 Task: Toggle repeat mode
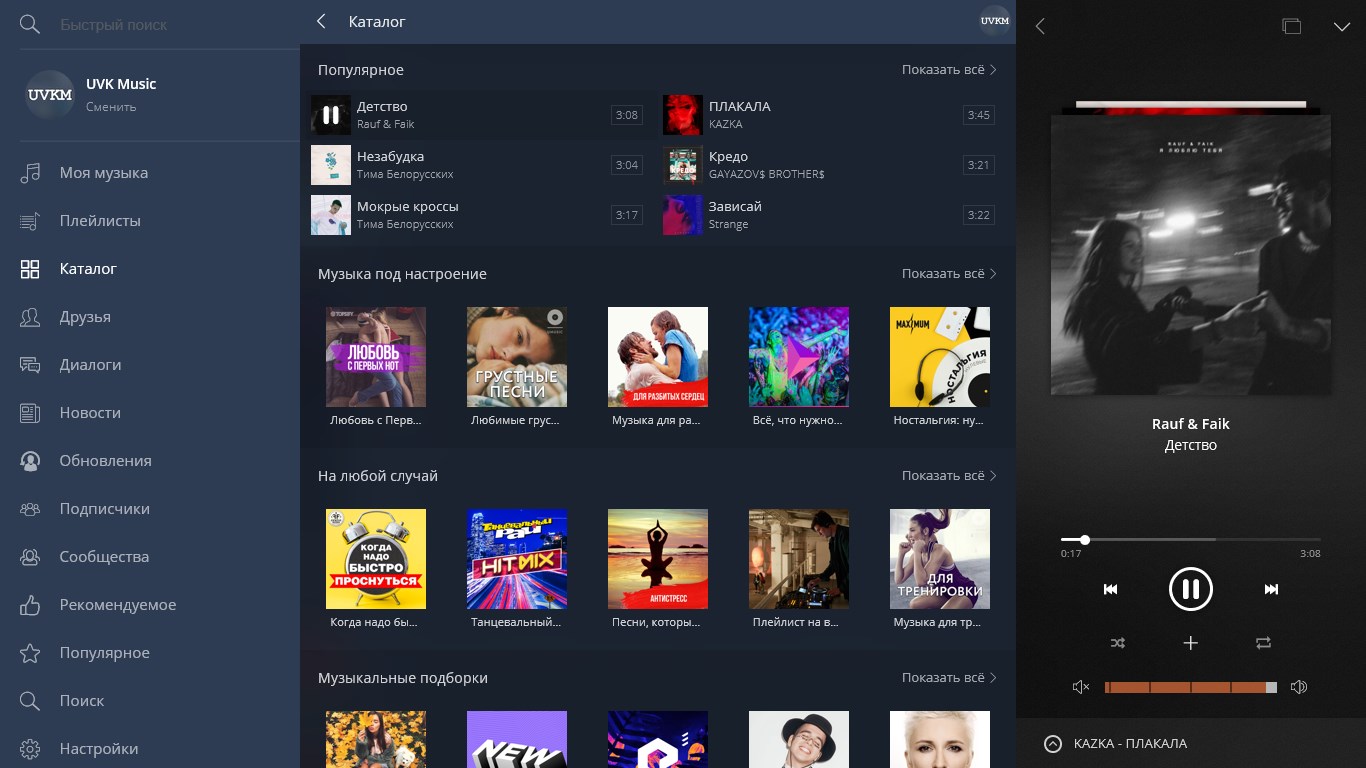click(x=1264, y=643)
